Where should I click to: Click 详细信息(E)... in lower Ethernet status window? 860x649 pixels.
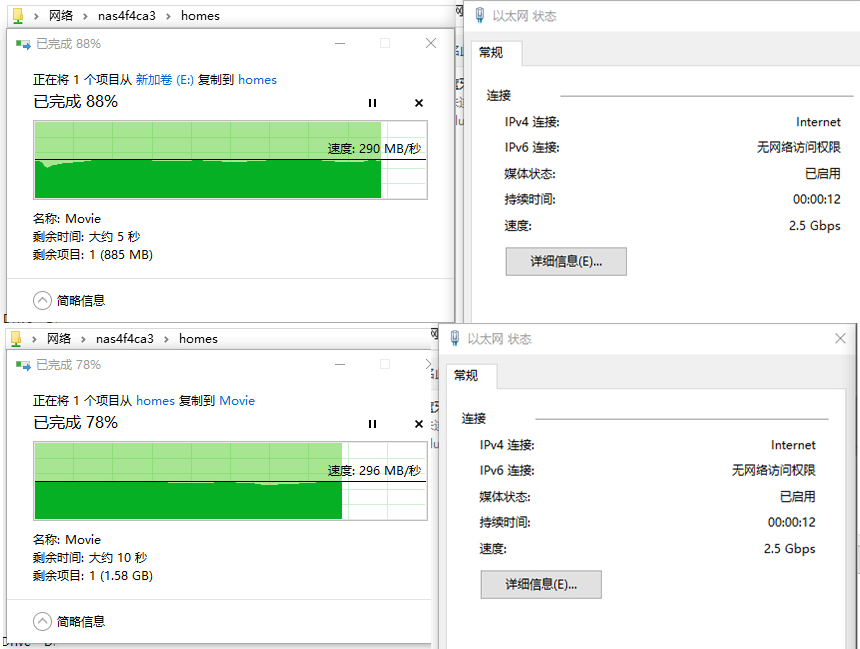point(541,585)
